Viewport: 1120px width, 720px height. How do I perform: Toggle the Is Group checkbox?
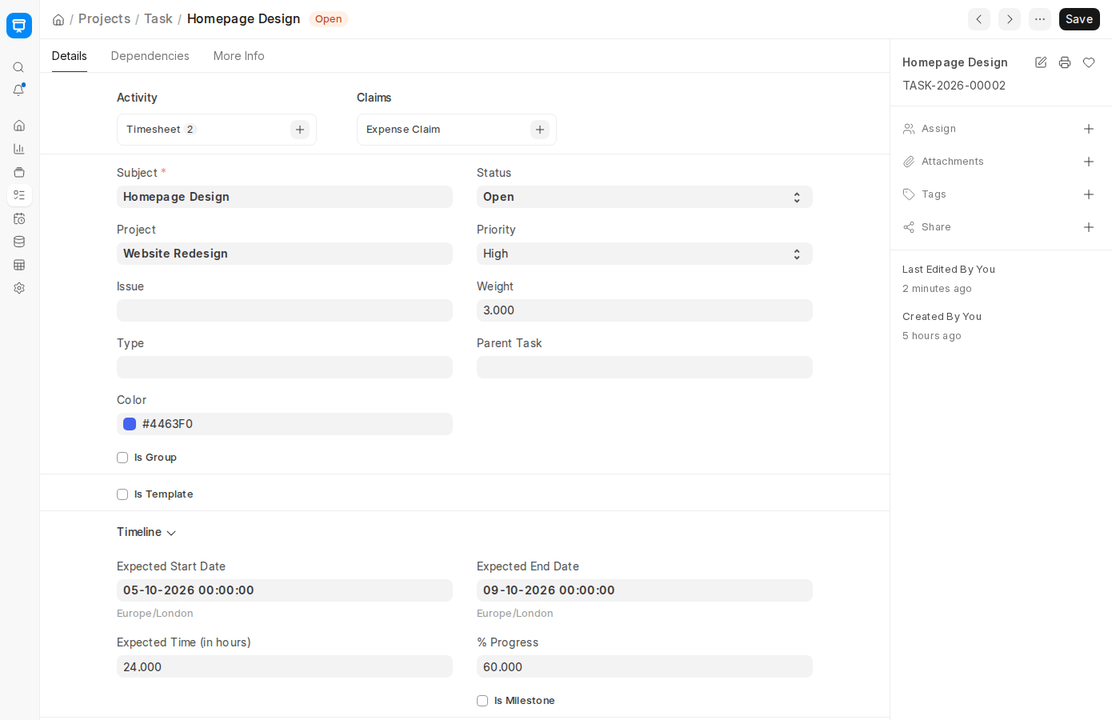click(x=122, y=458)
